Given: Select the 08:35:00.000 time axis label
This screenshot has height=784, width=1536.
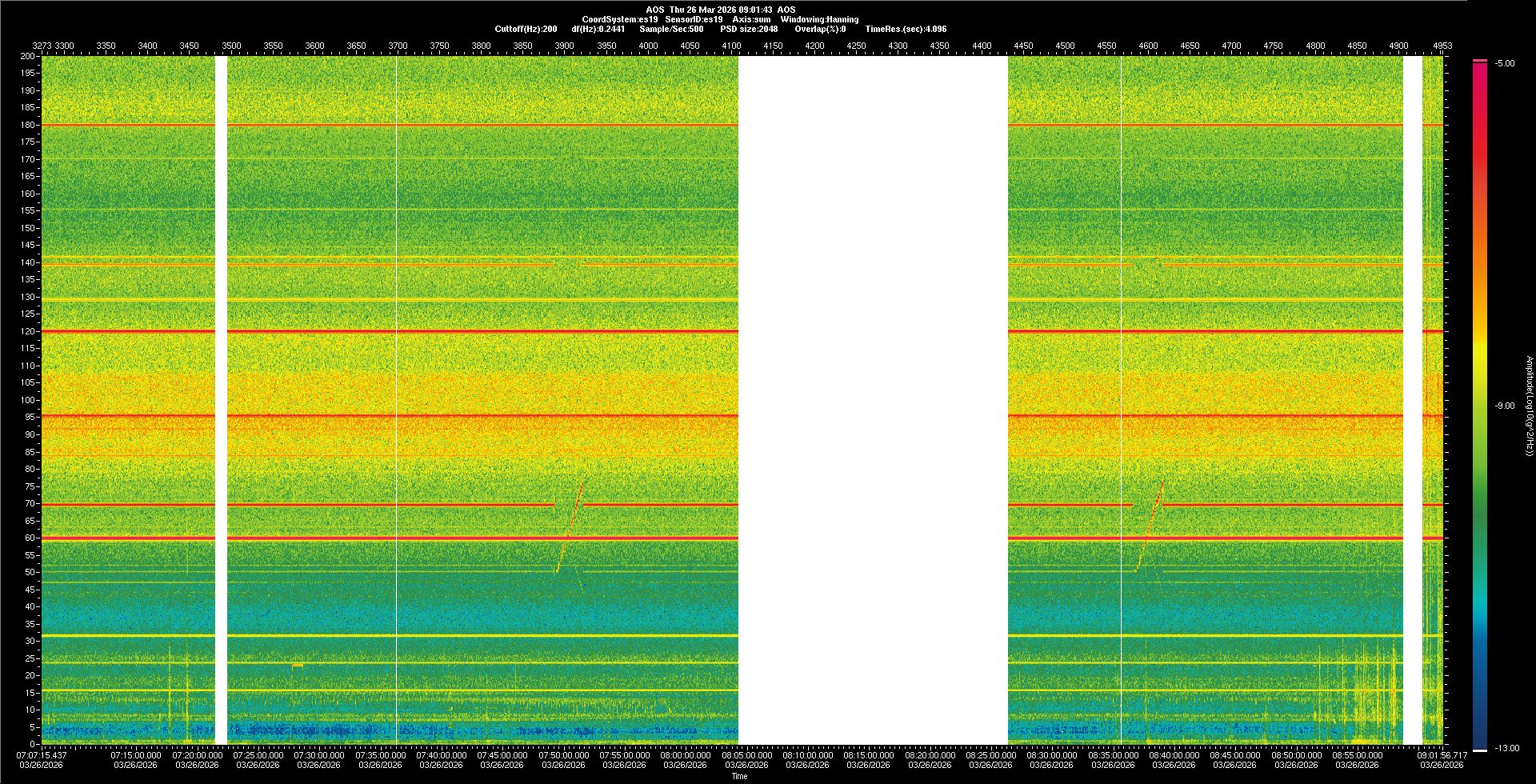Looking at the screenshot, I should click(1113, 754).
